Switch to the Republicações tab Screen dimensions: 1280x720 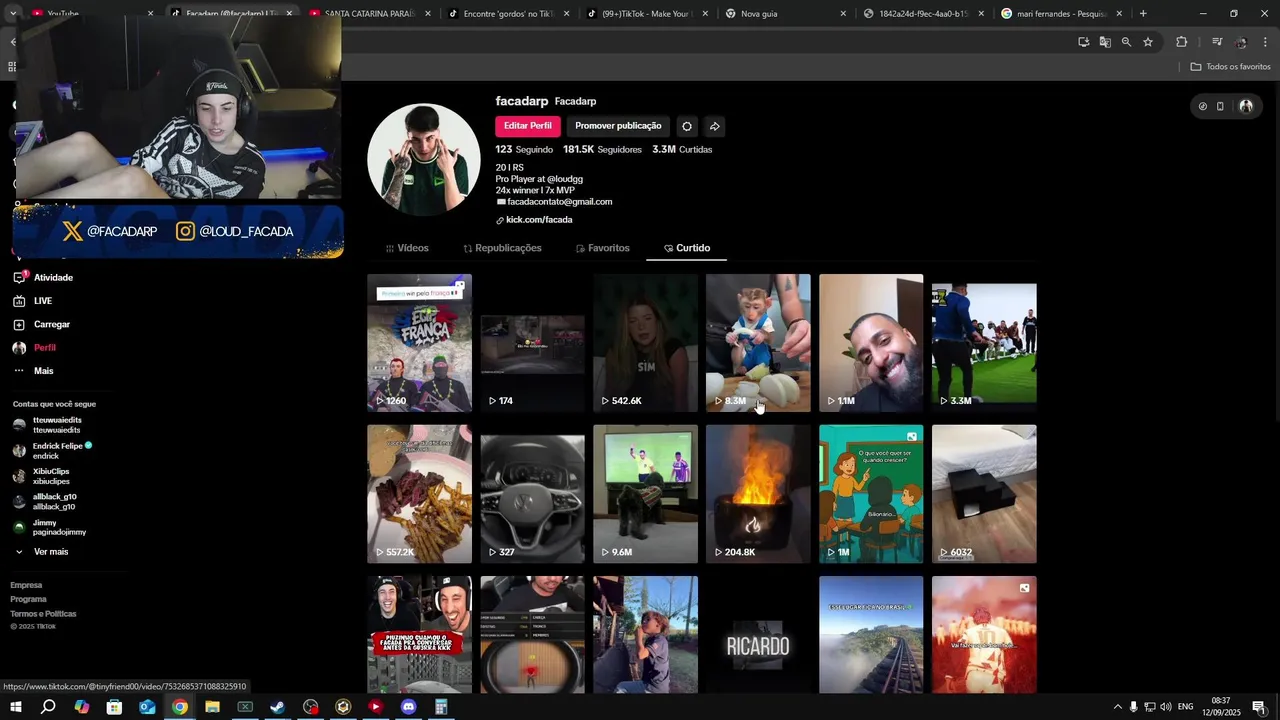coord(502,248)
